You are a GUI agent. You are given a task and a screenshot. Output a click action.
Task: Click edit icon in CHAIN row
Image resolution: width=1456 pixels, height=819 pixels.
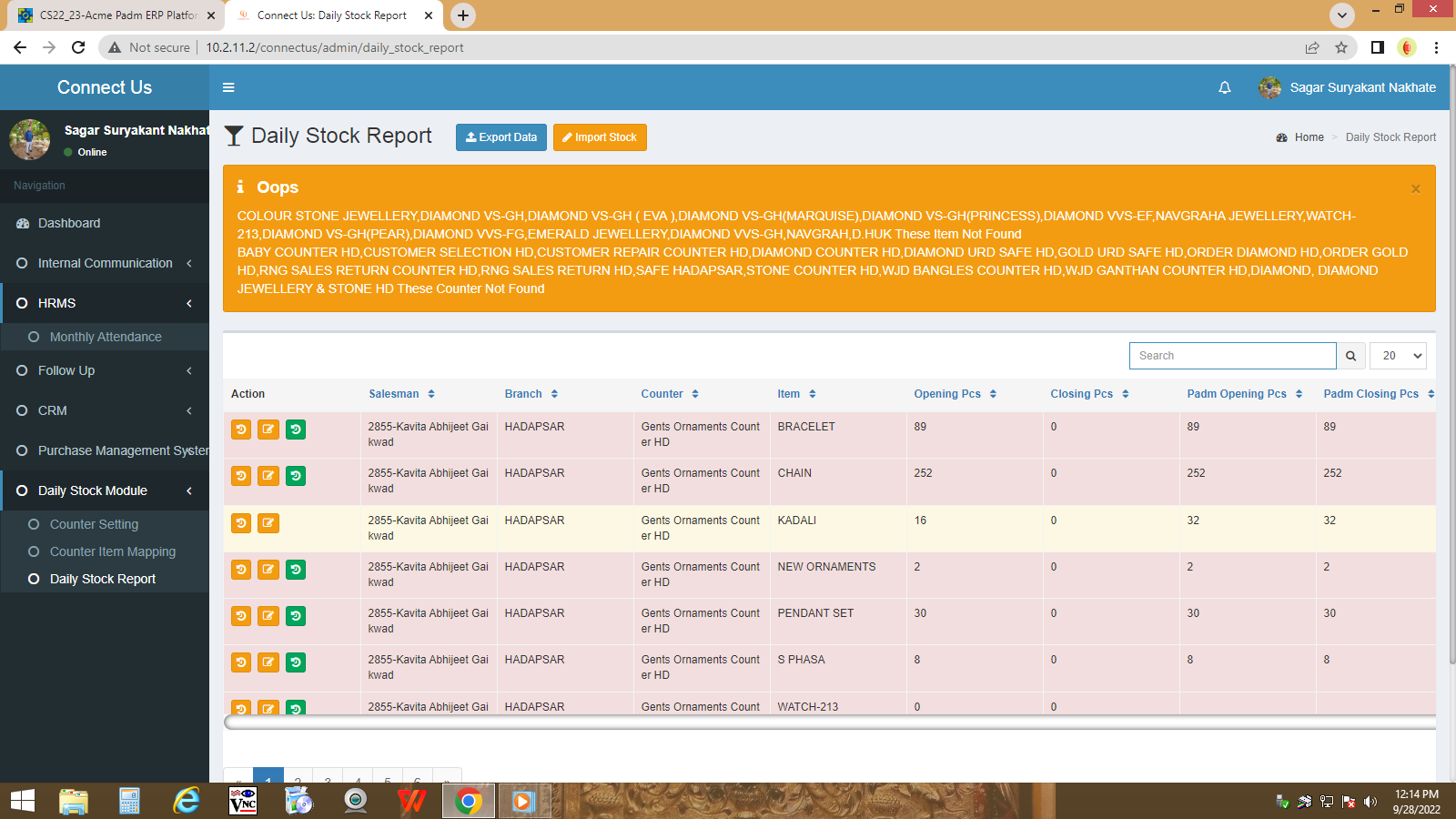(268, 476)
